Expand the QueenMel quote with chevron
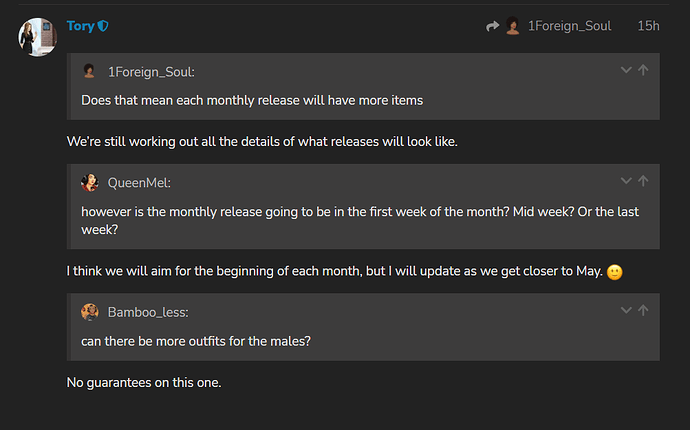 click(x=626, y=181)
